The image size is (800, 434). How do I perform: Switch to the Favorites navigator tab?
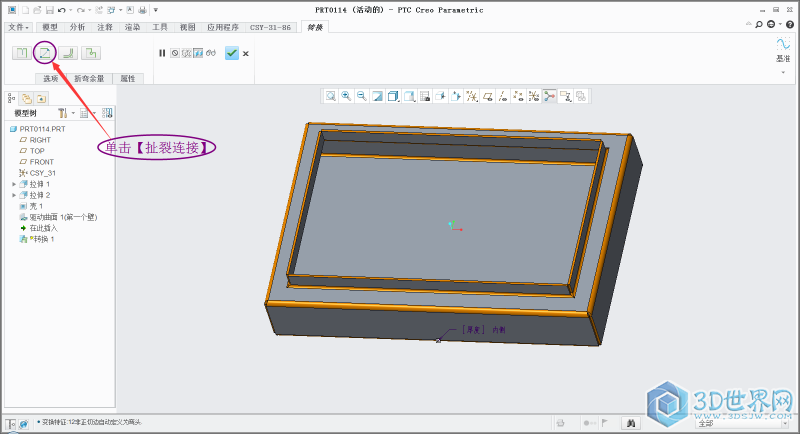click(41, 98)
